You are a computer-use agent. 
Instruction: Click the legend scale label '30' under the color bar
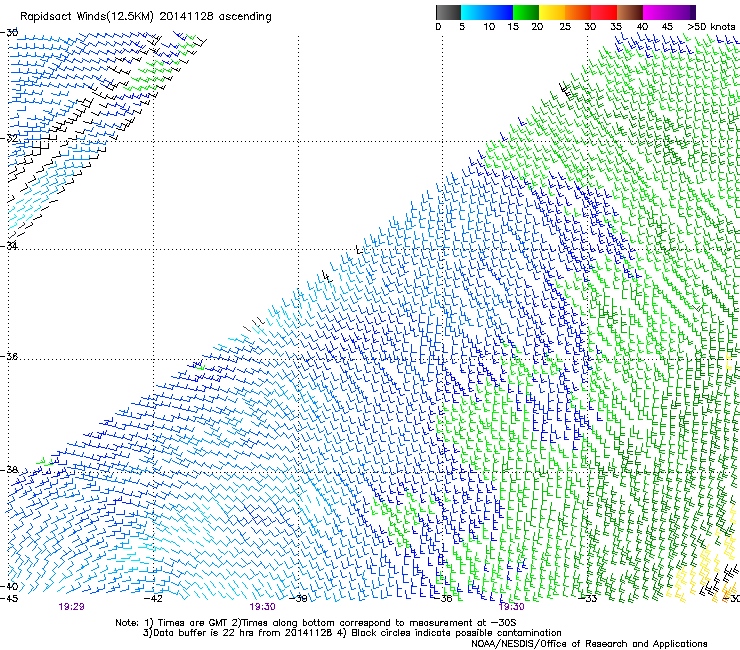590,27
